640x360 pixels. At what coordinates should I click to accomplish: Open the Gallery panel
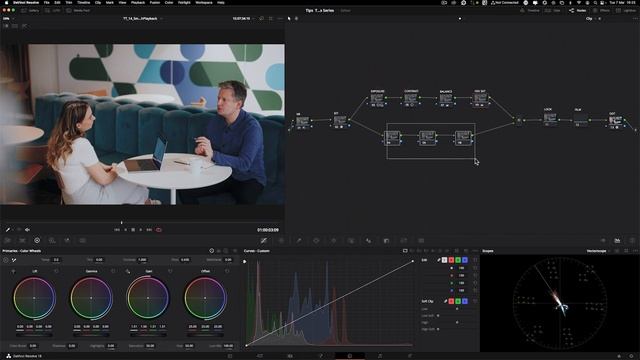point(31,11)
